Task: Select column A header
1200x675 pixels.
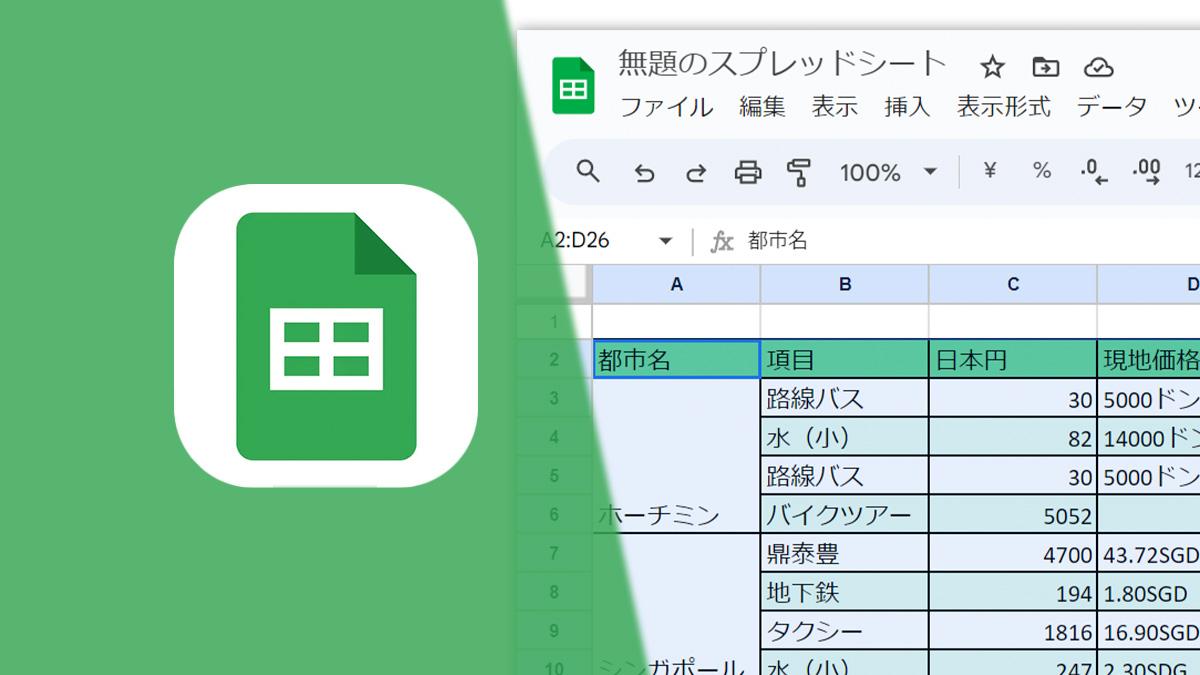Action: (677, 285)
